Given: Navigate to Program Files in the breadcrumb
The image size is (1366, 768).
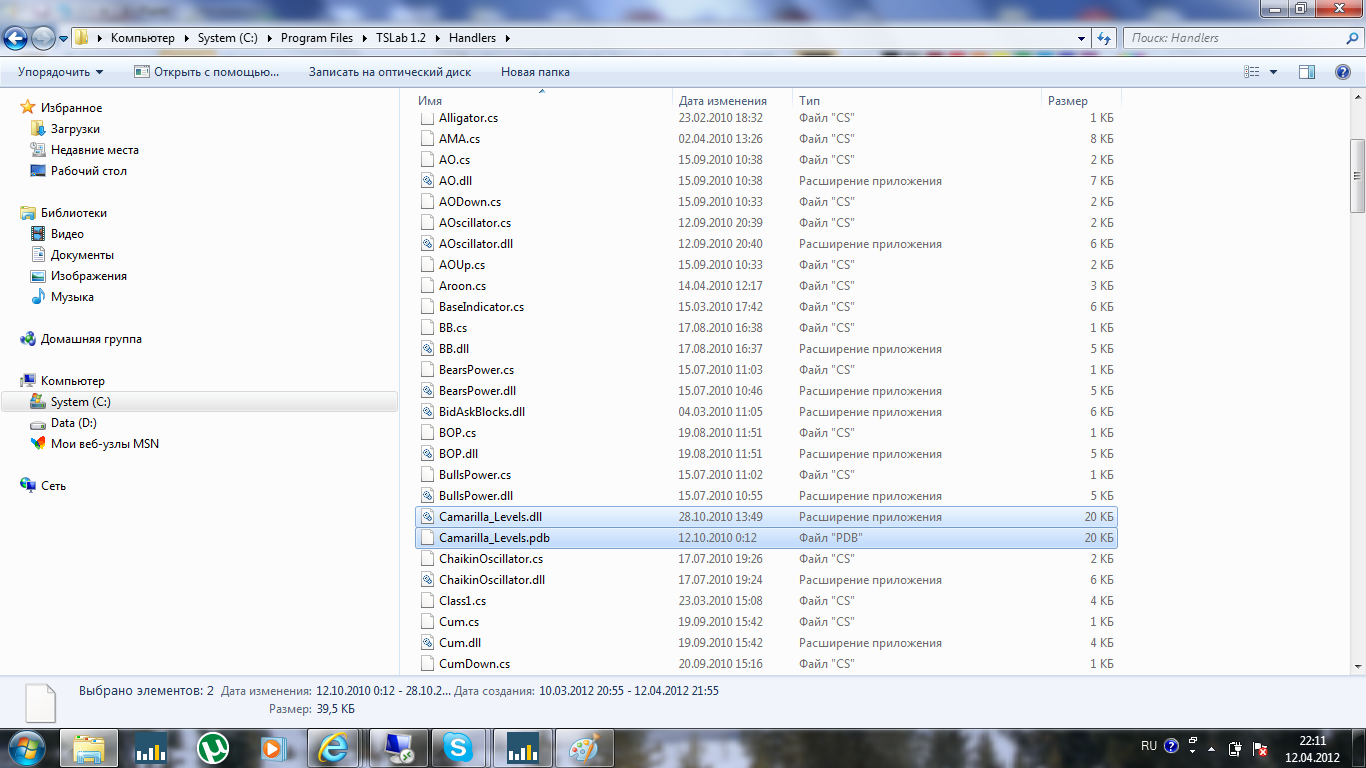Looking at the screenshot, I should [317, 38].
